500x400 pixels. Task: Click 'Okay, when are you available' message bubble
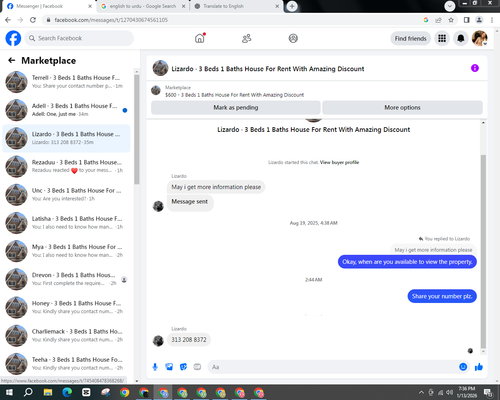pos(407,262)
